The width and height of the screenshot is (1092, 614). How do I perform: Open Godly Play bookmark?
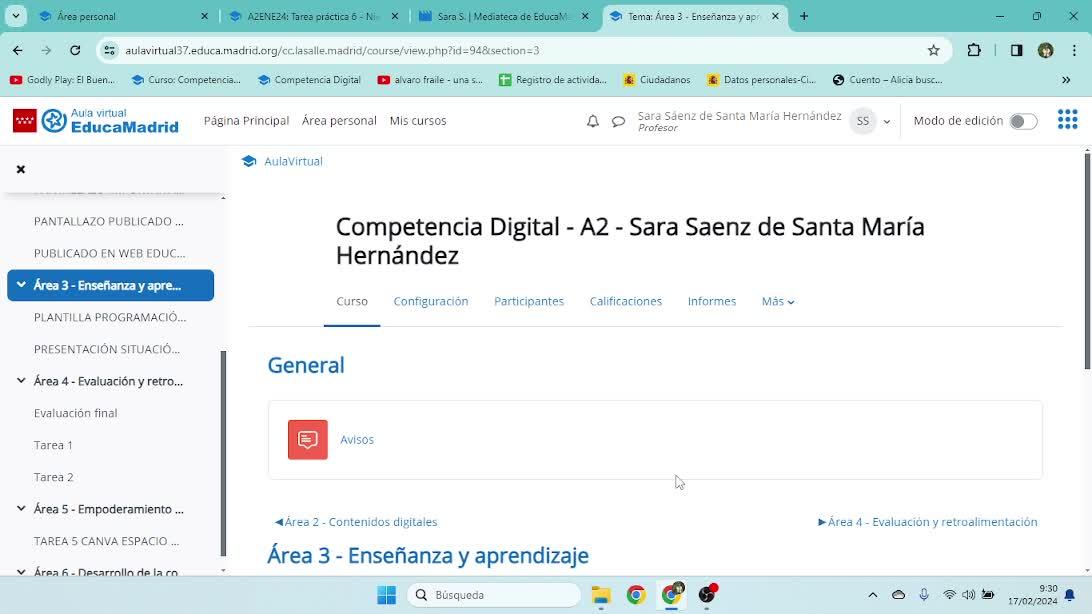tap(63, 80)
